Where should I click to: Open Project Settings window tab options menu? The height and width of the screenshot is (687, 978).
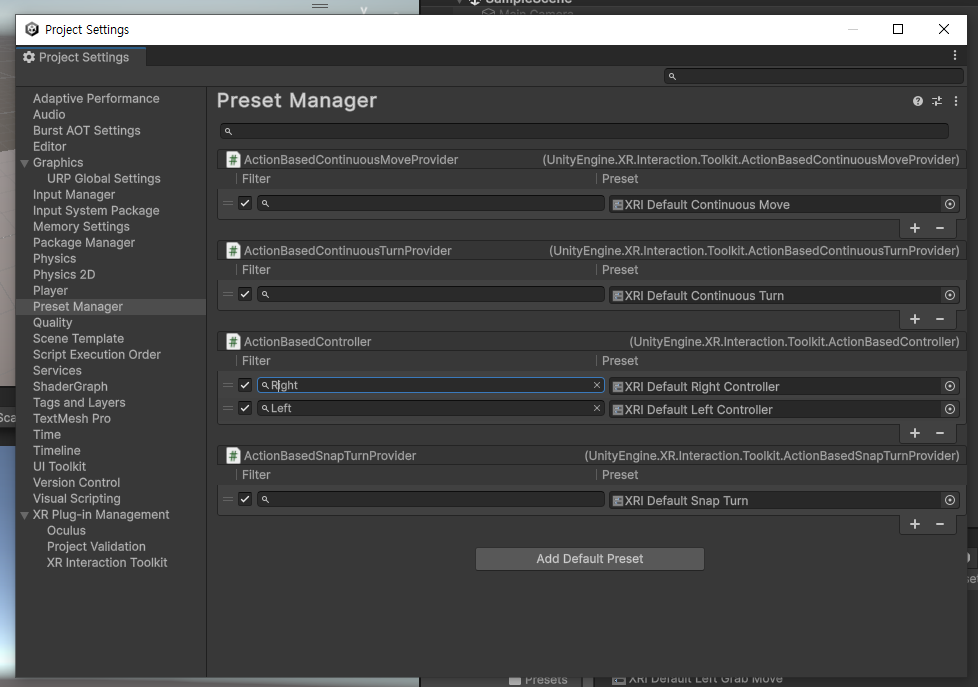pos(955,56)
